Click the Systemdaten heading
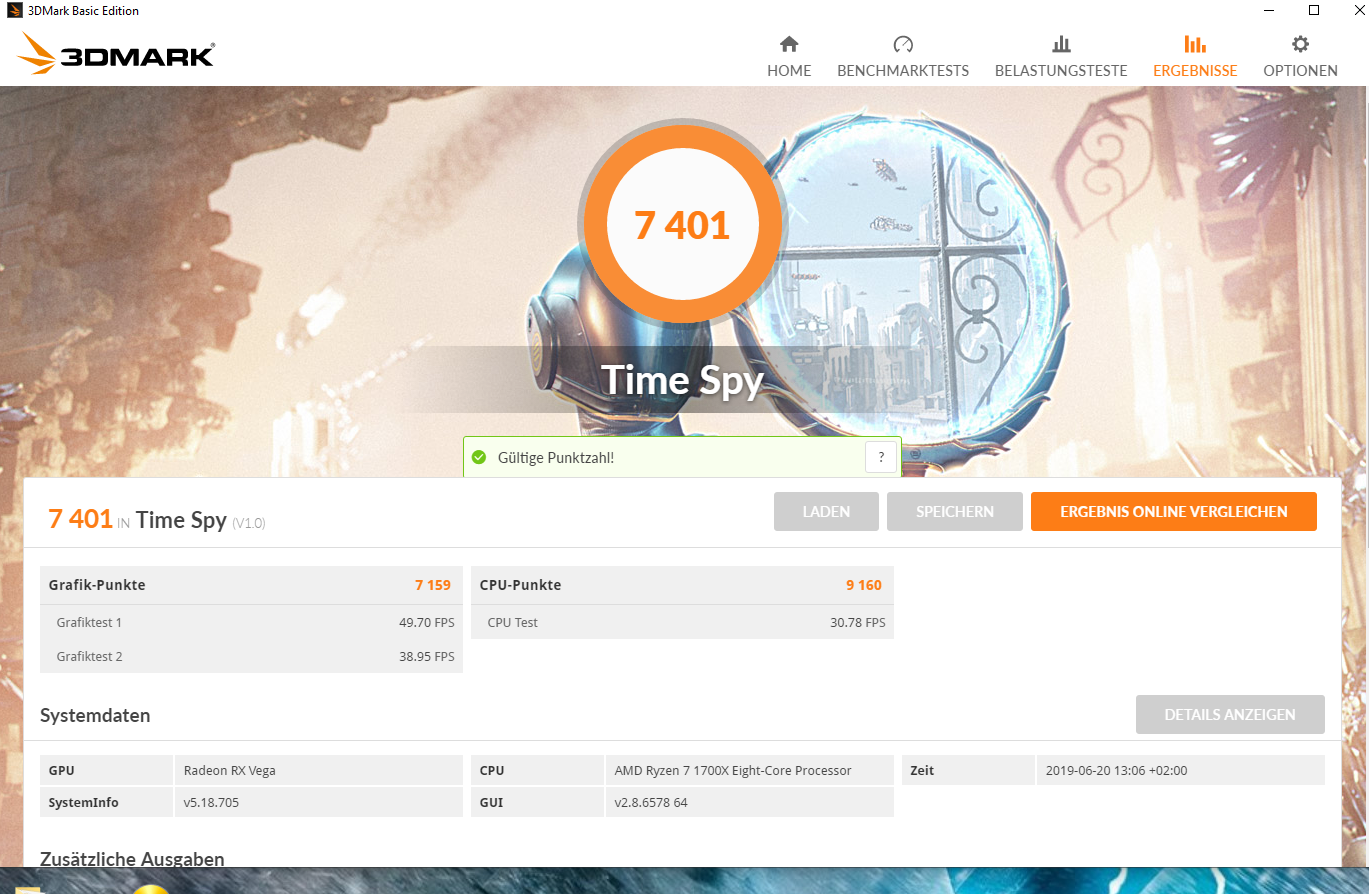 (x=95, y=715)
